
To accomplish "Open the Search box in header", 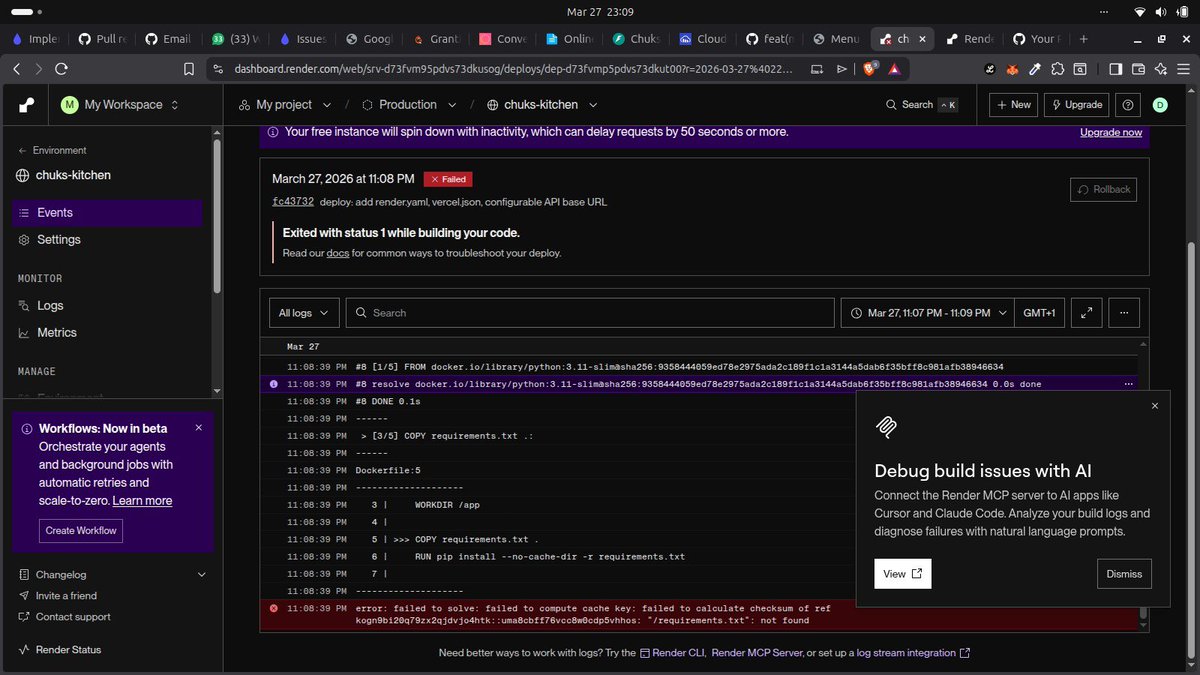I will point(921,104).
